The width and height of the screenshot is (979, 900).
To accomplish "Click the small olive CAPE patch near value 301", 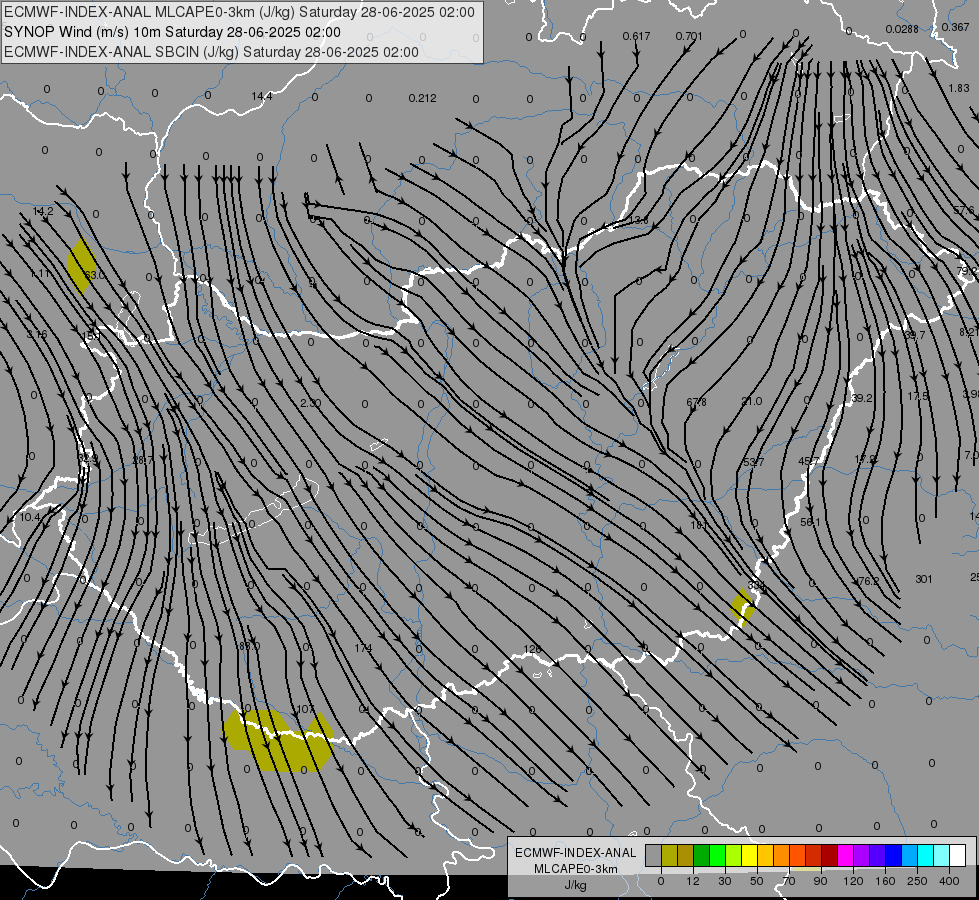I will (x=744, y=606).
